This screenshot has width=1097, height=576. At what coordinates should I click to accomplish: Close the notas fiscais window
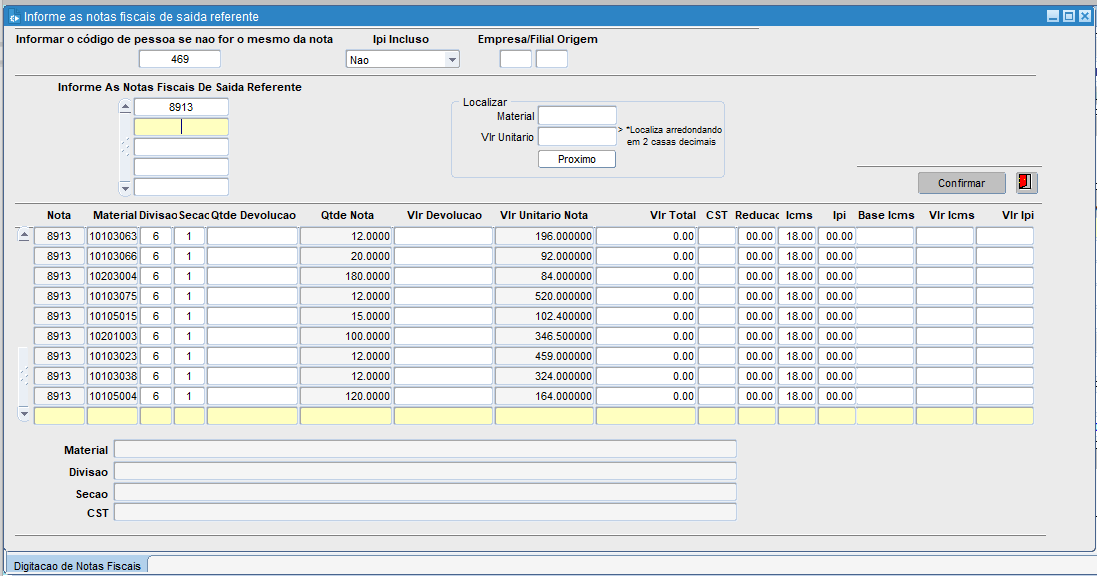pos(1085,16)
